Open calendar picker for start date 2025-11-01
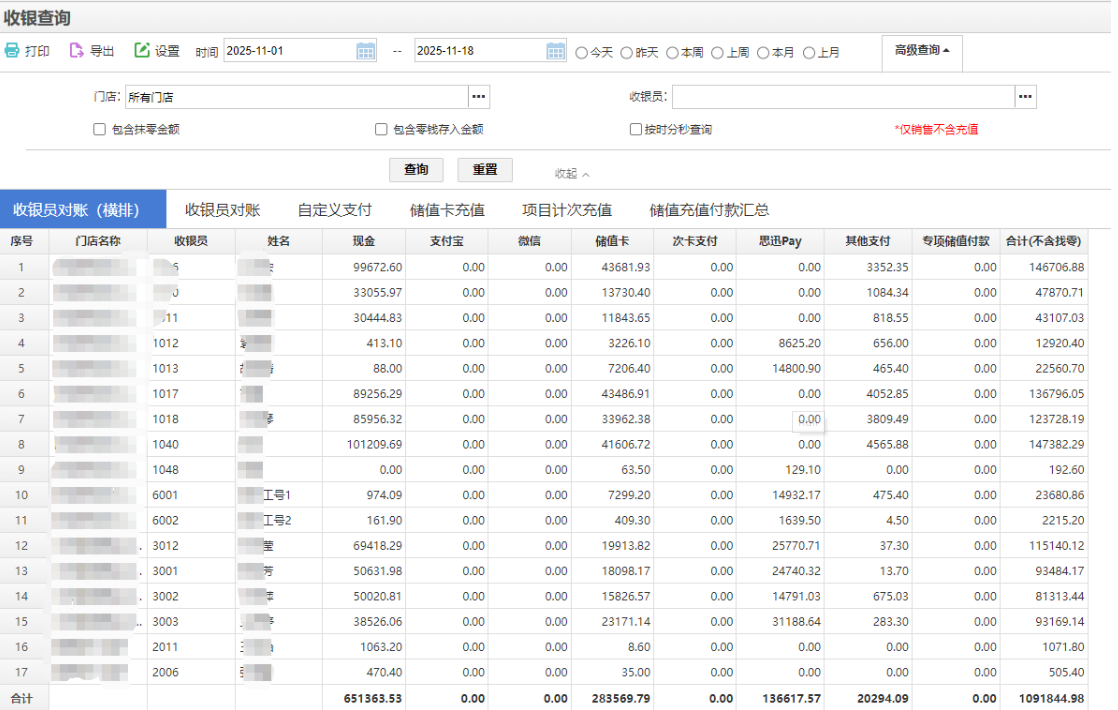The width and height of the screenshot is (1118, 710). 366,52
